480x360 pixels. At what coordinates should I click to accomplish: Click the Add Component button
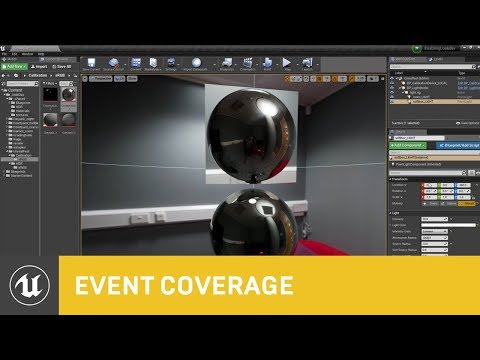point(408,146)
